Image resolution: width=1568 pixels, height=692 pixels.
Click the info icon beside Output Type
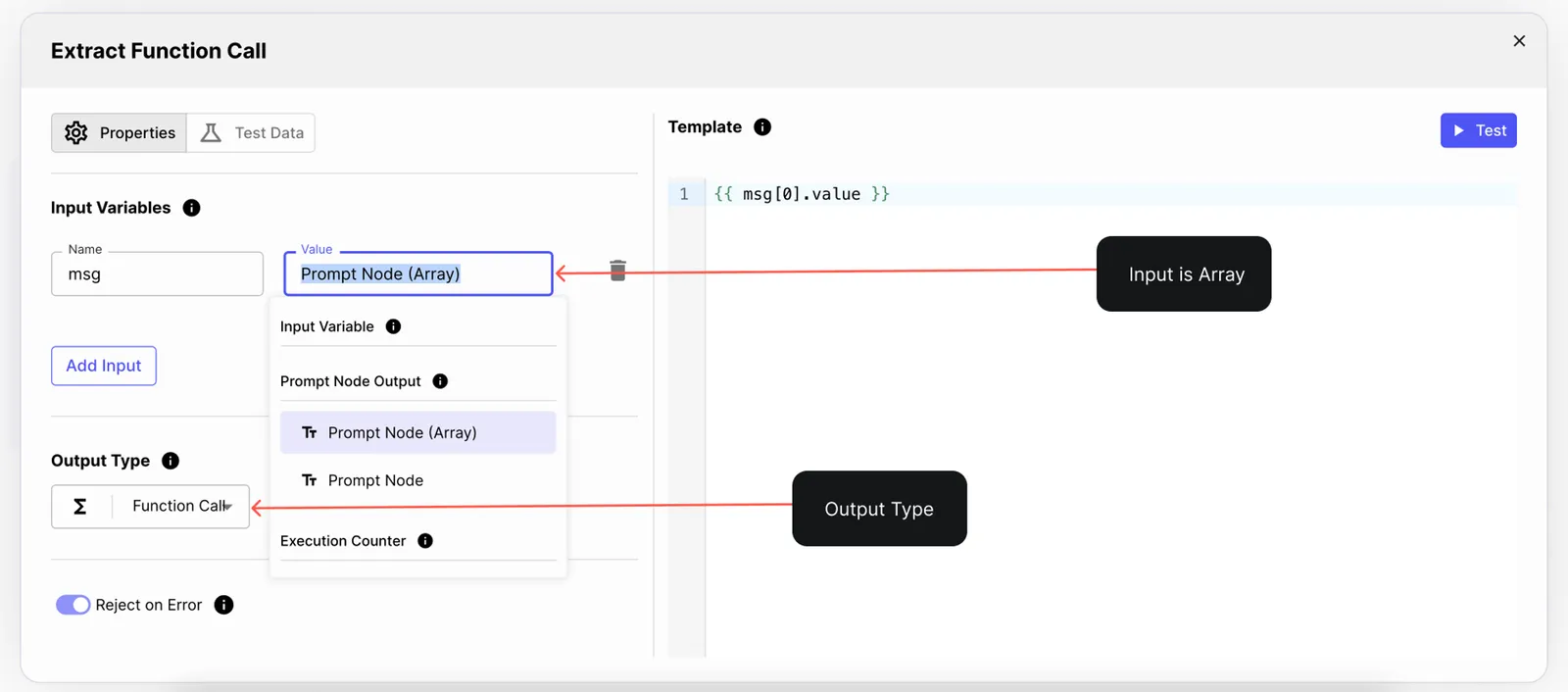pos(171,461)
